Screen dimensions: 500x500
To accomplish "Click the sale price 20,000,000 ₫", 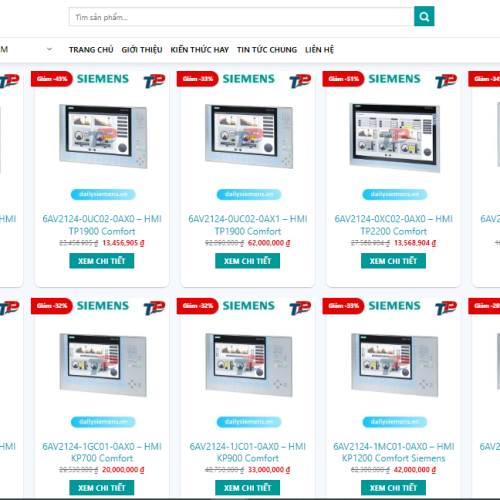I will (x=123, y=470).
